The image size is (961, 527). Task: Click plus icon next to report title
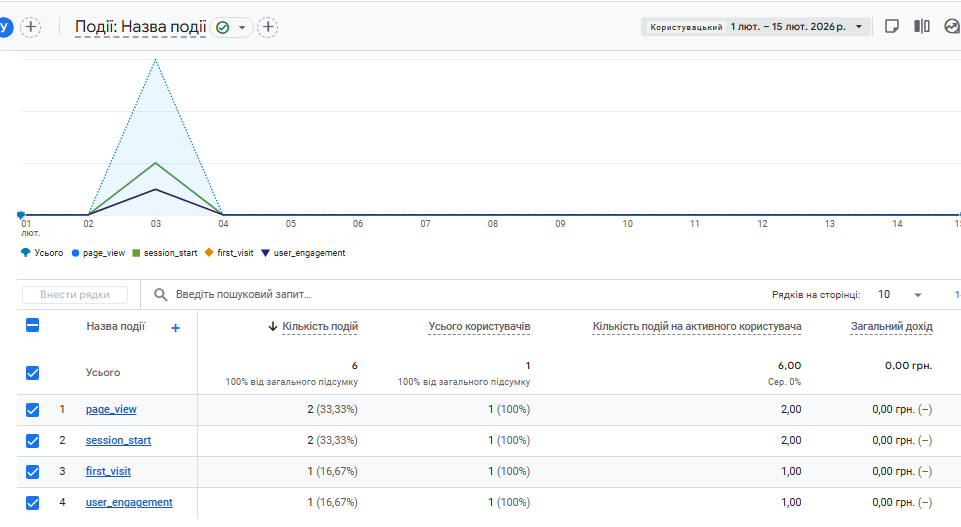coord(268,27)
